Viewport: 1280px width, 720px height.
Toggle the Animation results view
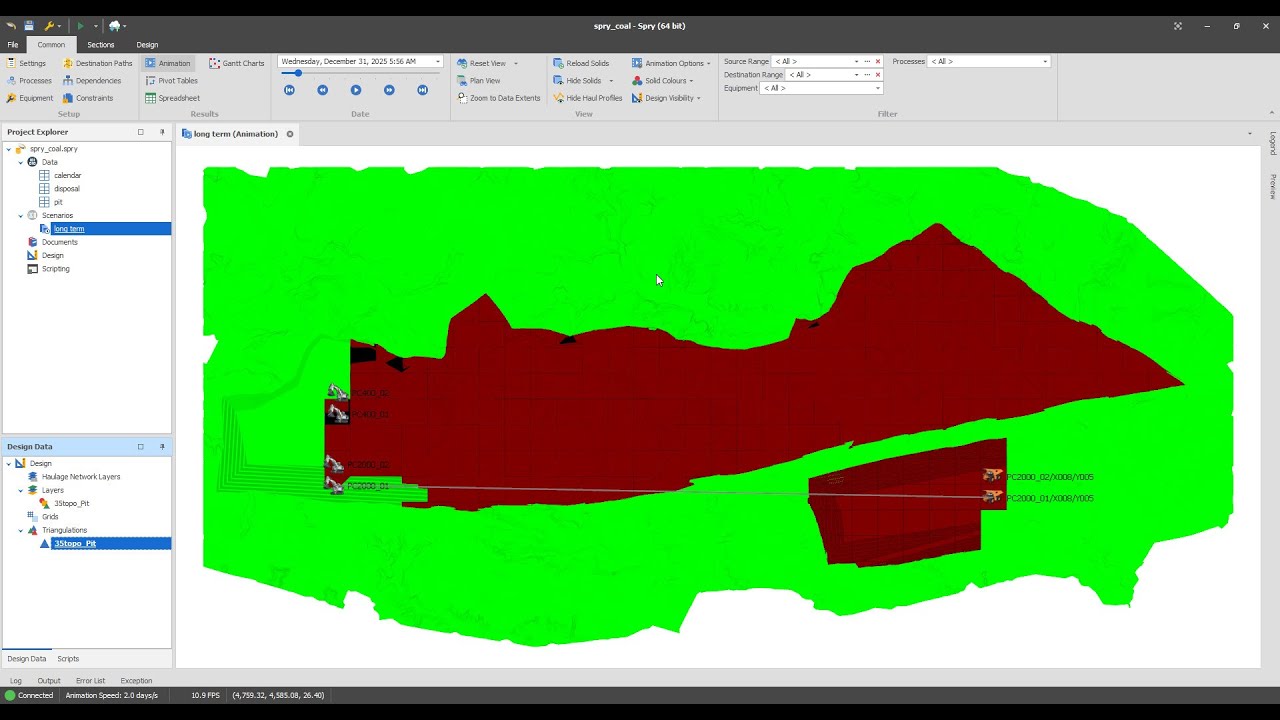click(x=168, y=63)
